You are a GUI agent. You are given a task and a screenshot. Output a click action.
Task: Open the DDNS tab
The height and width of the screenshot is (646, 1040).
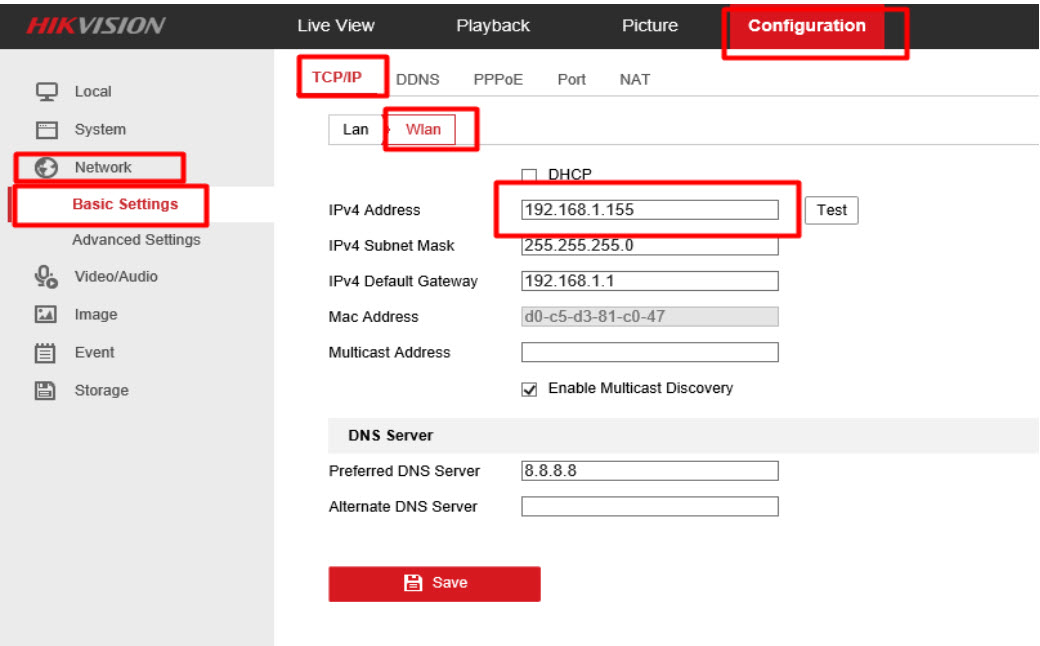(417, 80)
